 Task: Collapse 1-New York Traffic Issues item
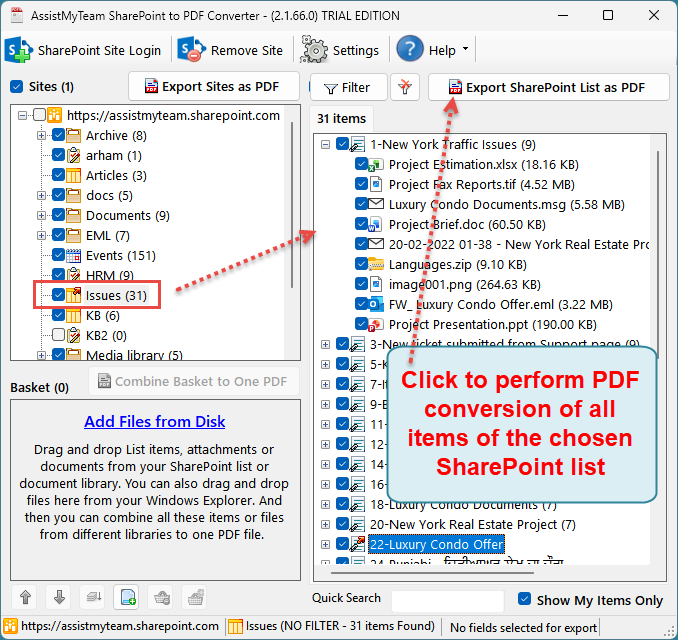[x=325, y=144]
